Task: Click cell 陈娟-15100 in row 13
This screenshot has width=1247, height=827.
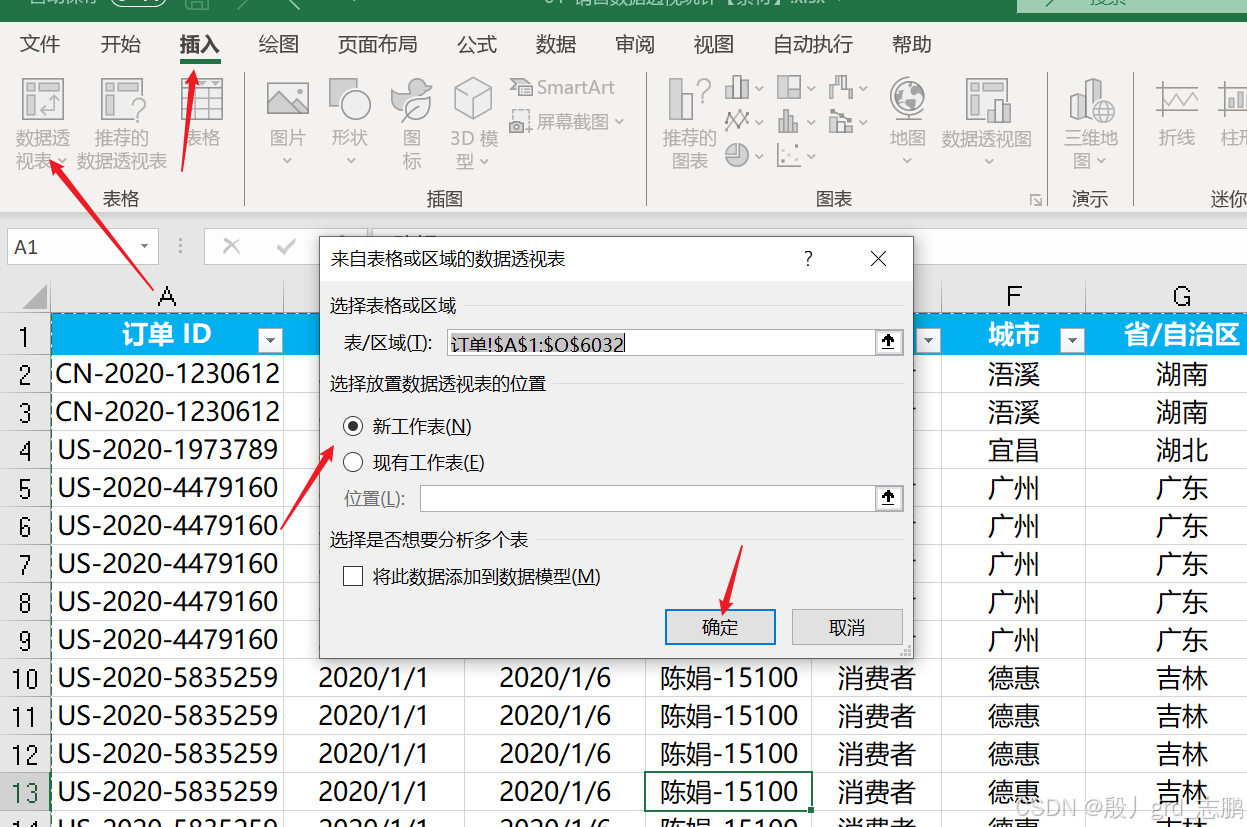Action: 728,791
